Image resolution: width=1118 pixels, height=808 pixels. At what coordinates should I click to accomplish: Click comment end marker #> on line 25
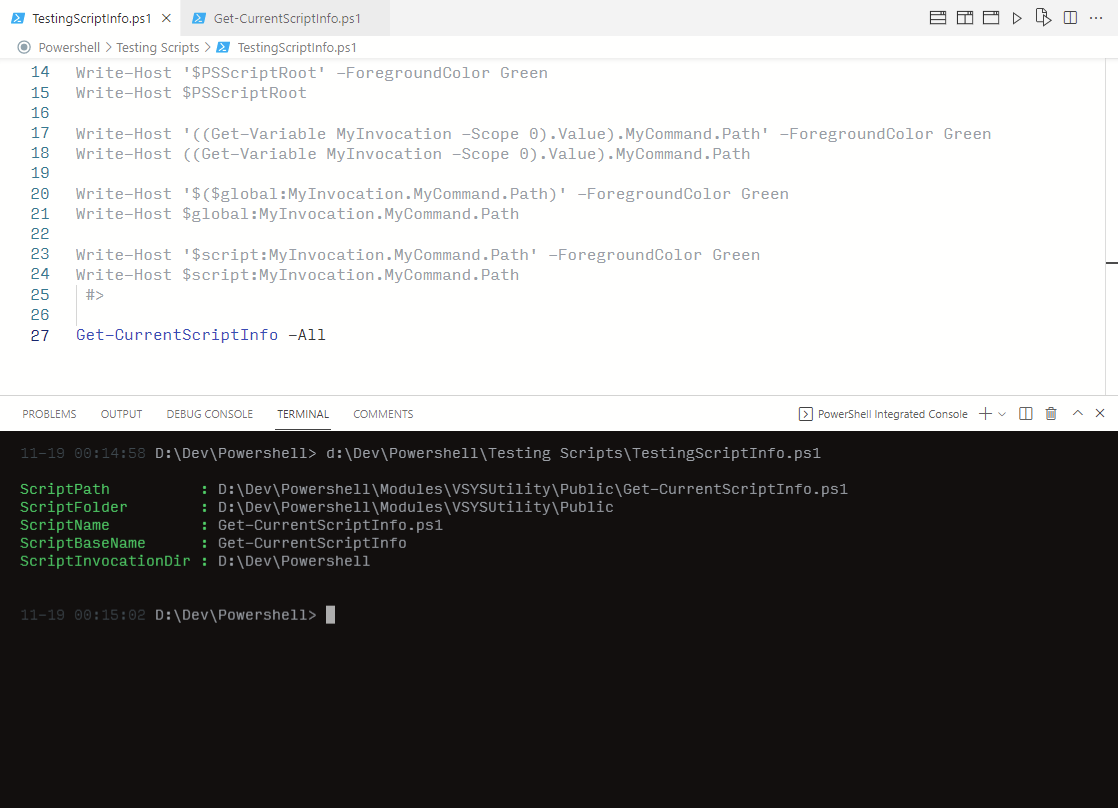tap(95, 295)
